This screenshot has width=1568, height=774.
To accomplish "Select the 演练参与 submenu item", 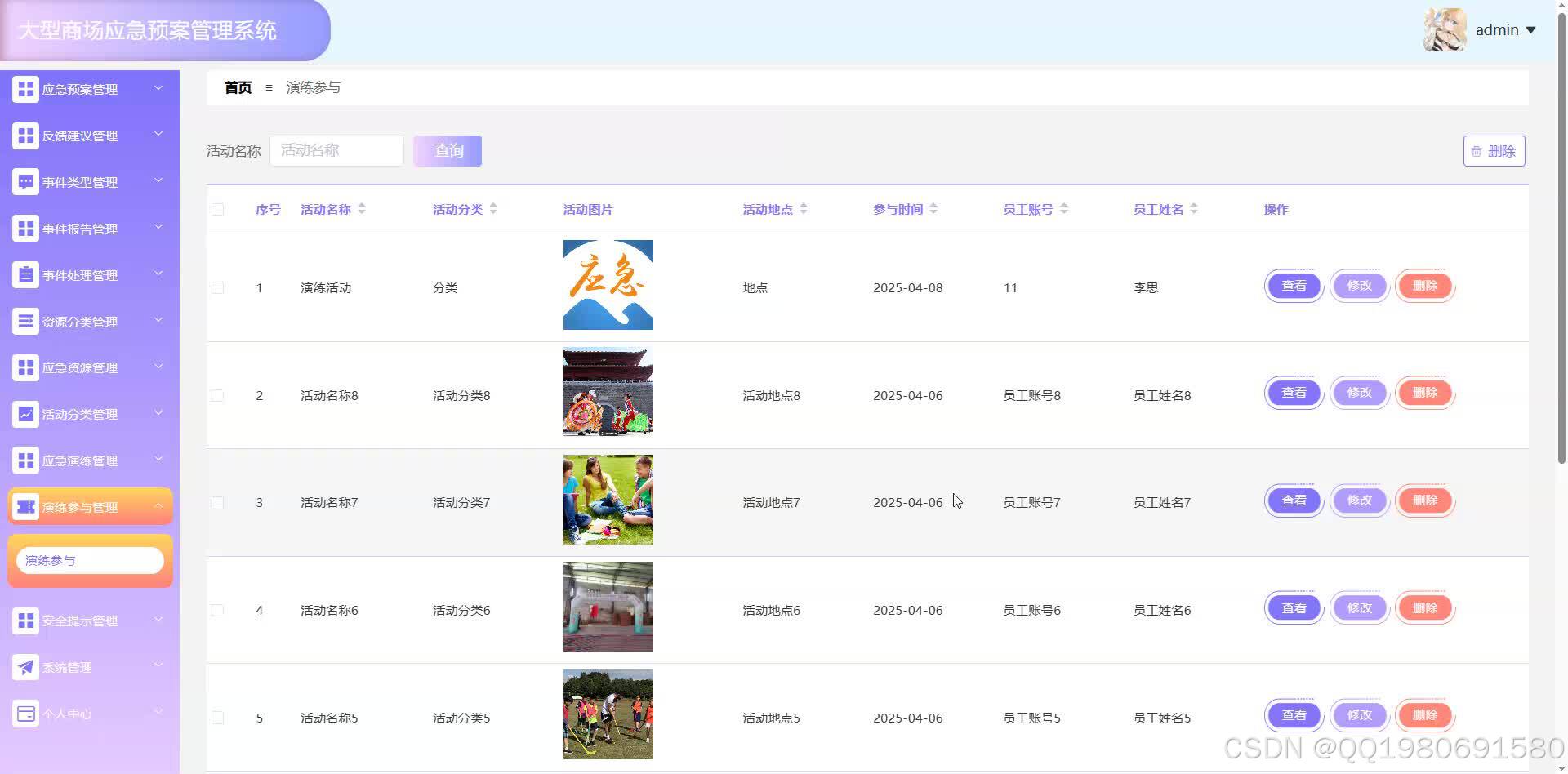I will point(90,560).
